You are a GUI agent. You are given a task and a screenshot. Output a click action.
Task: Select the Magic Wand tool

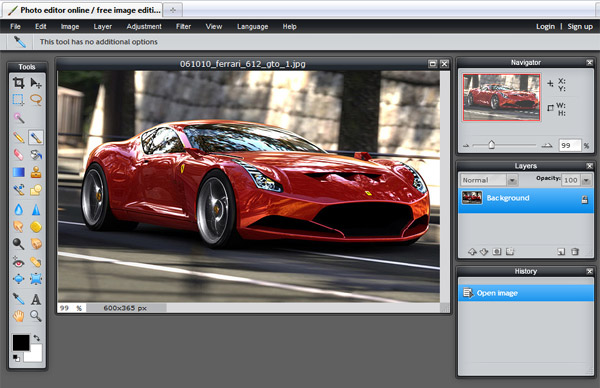click(x=18, y=117)
